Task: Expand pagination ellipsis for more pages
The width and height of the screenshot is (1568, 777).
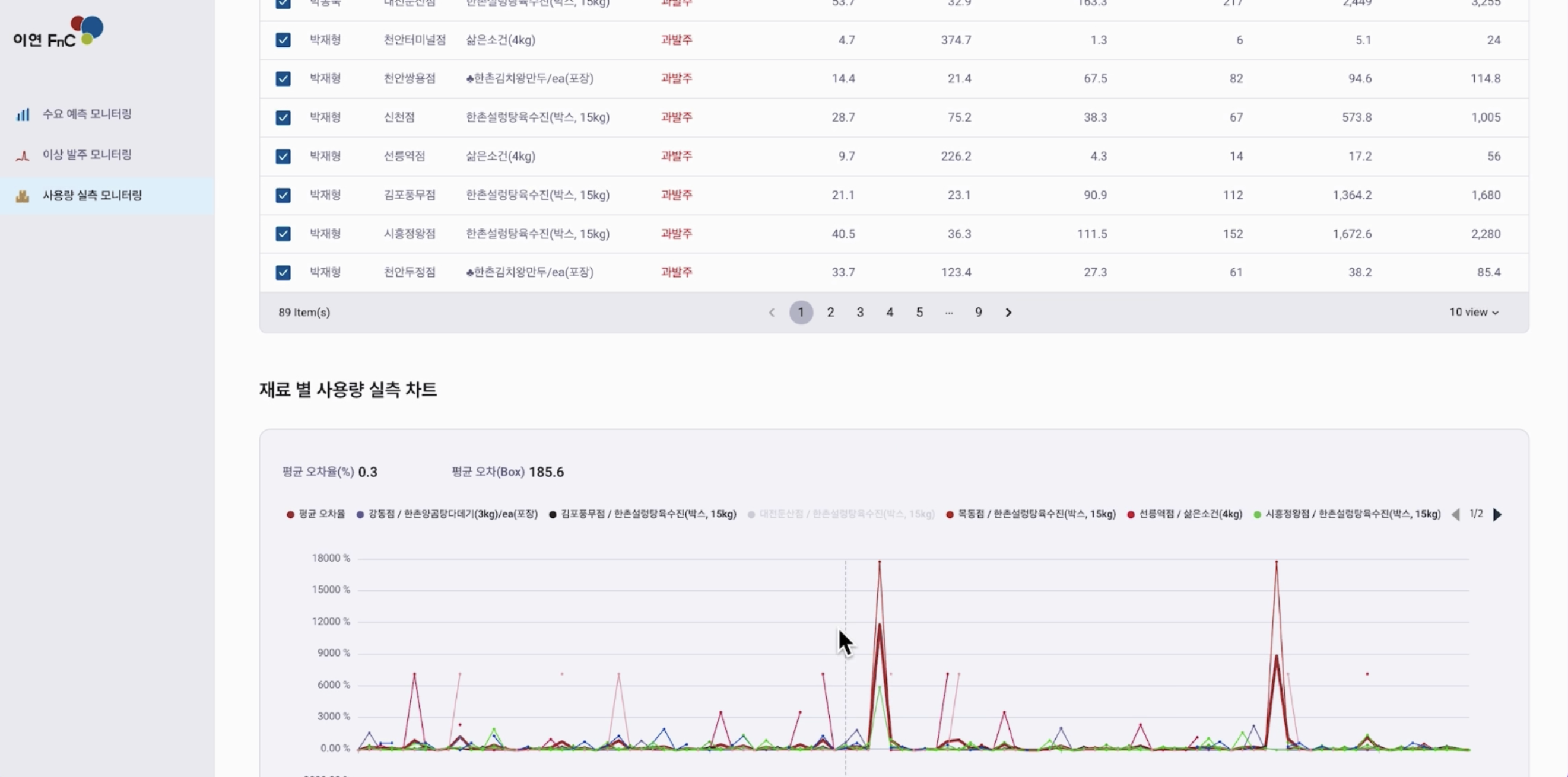Action: coord(948,312)
